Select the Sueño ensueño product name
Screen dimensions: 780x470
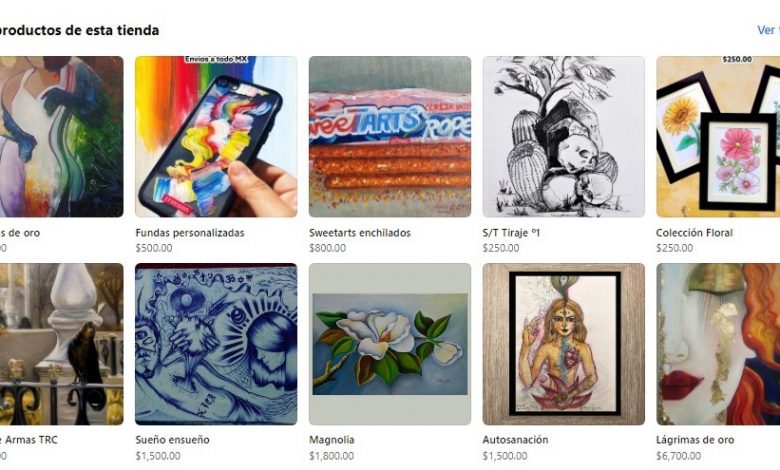(173, 440)
